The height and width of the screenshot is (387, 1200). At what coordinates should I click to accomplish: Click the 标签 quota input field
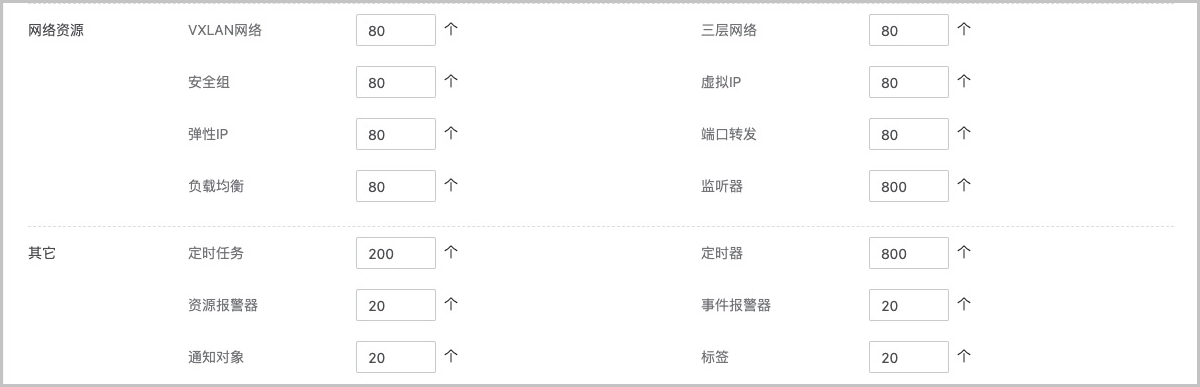909,357
